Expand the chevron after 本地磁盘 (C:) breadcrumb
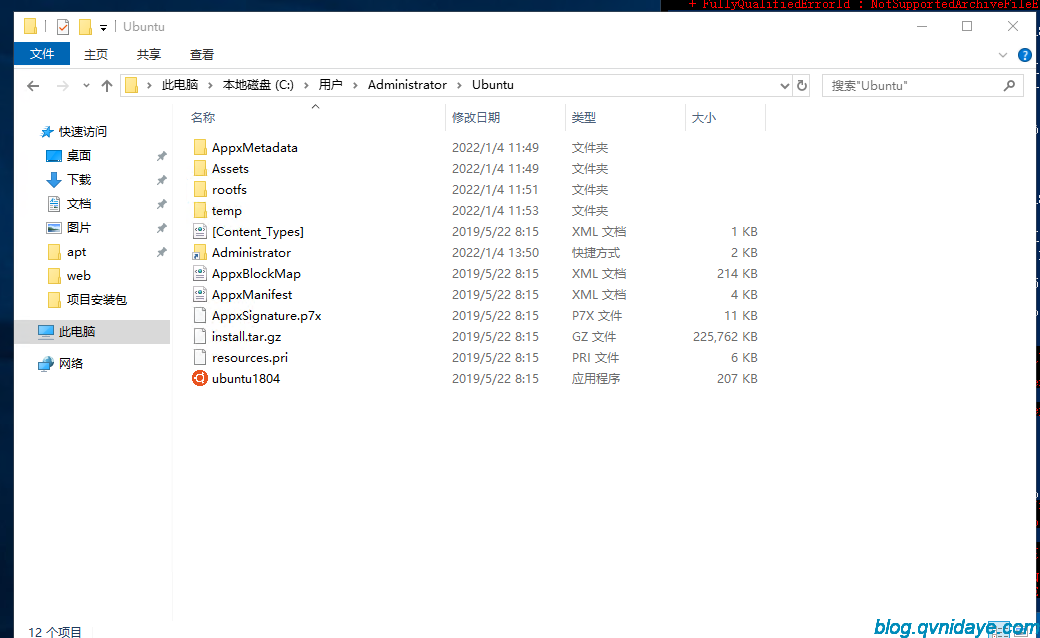The height and width of the screenshot is (638, 1040). point(306,85)
